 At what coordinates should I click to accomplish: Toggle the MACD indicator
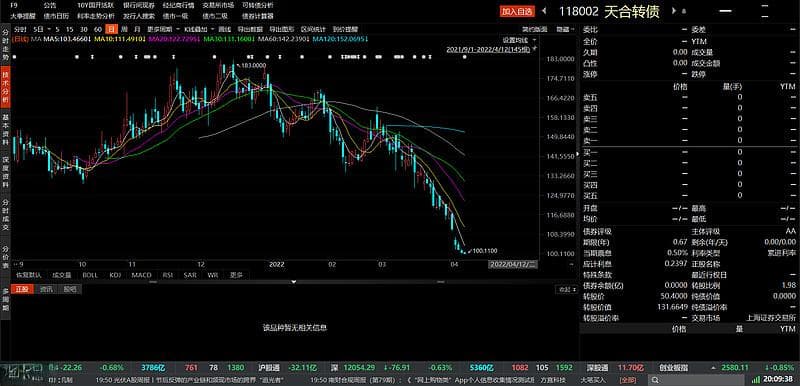click(141, 275)
